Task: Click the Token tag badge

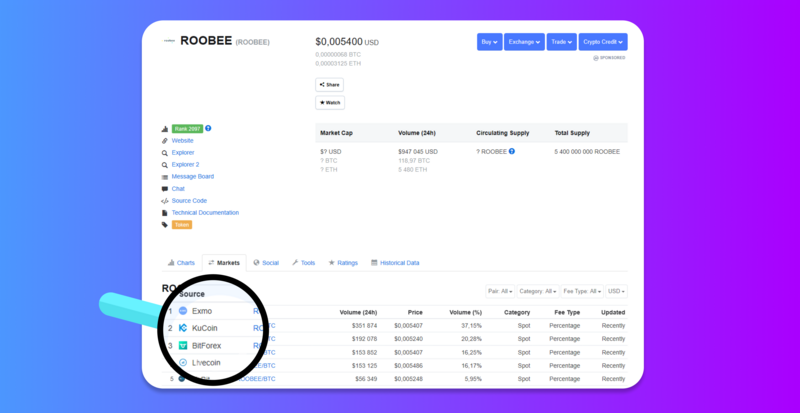Action: pos(182,225)
